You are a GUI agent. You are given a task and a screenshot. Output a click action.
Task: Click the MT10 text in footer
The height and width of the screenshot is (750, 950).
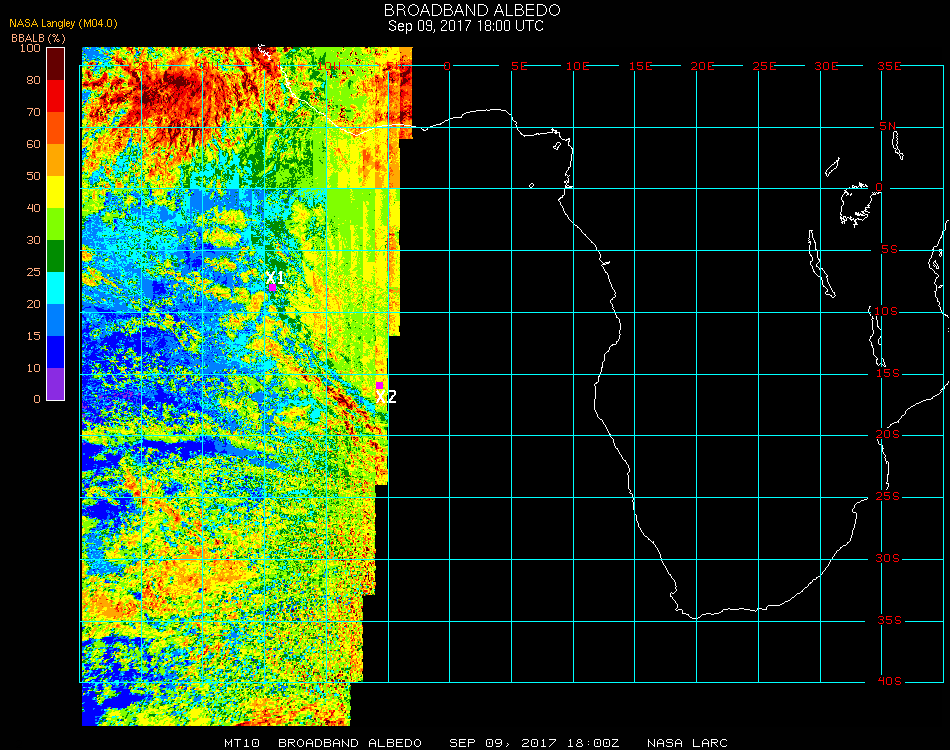click(x=242, y=743)
